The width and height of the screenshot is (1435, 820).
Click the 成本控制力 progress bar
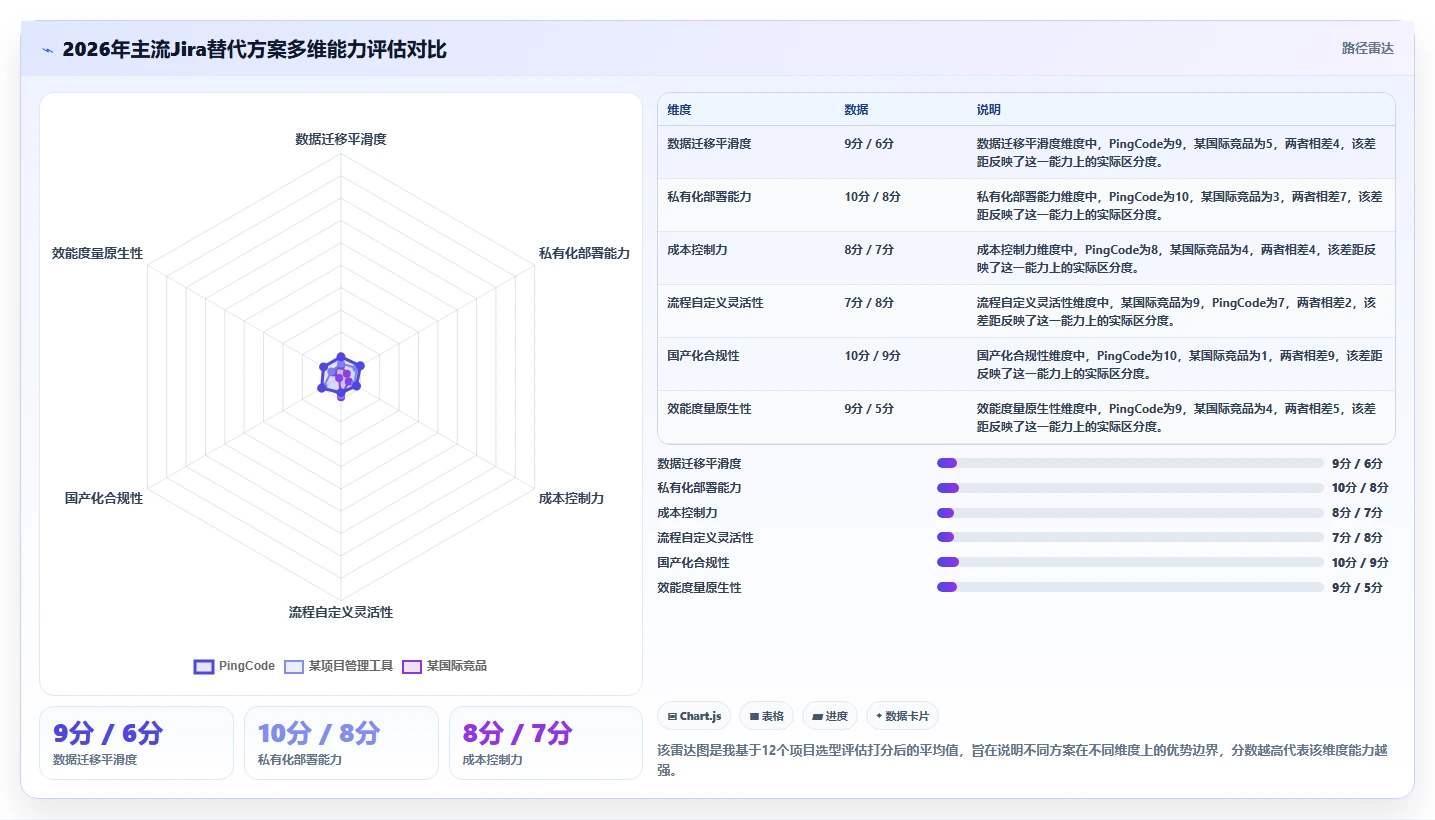[x=1130, y=513]
